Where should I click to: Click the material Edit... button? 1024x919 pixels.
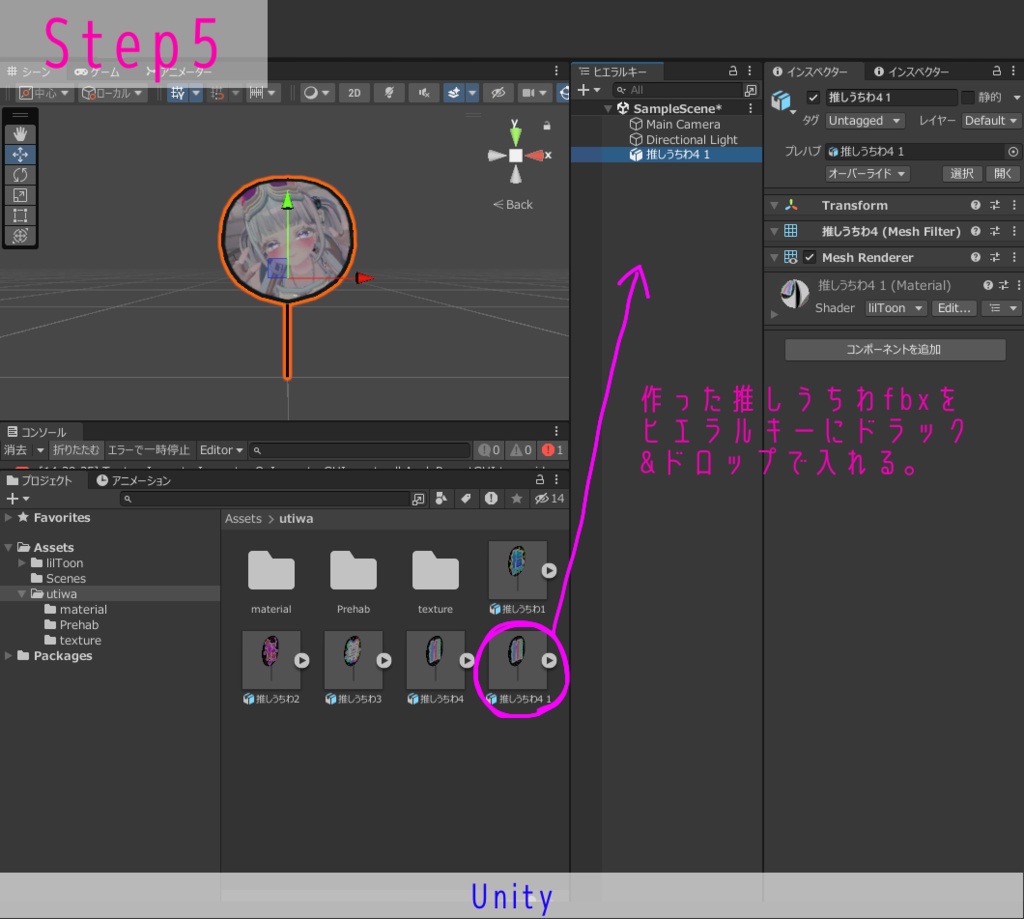953,308
